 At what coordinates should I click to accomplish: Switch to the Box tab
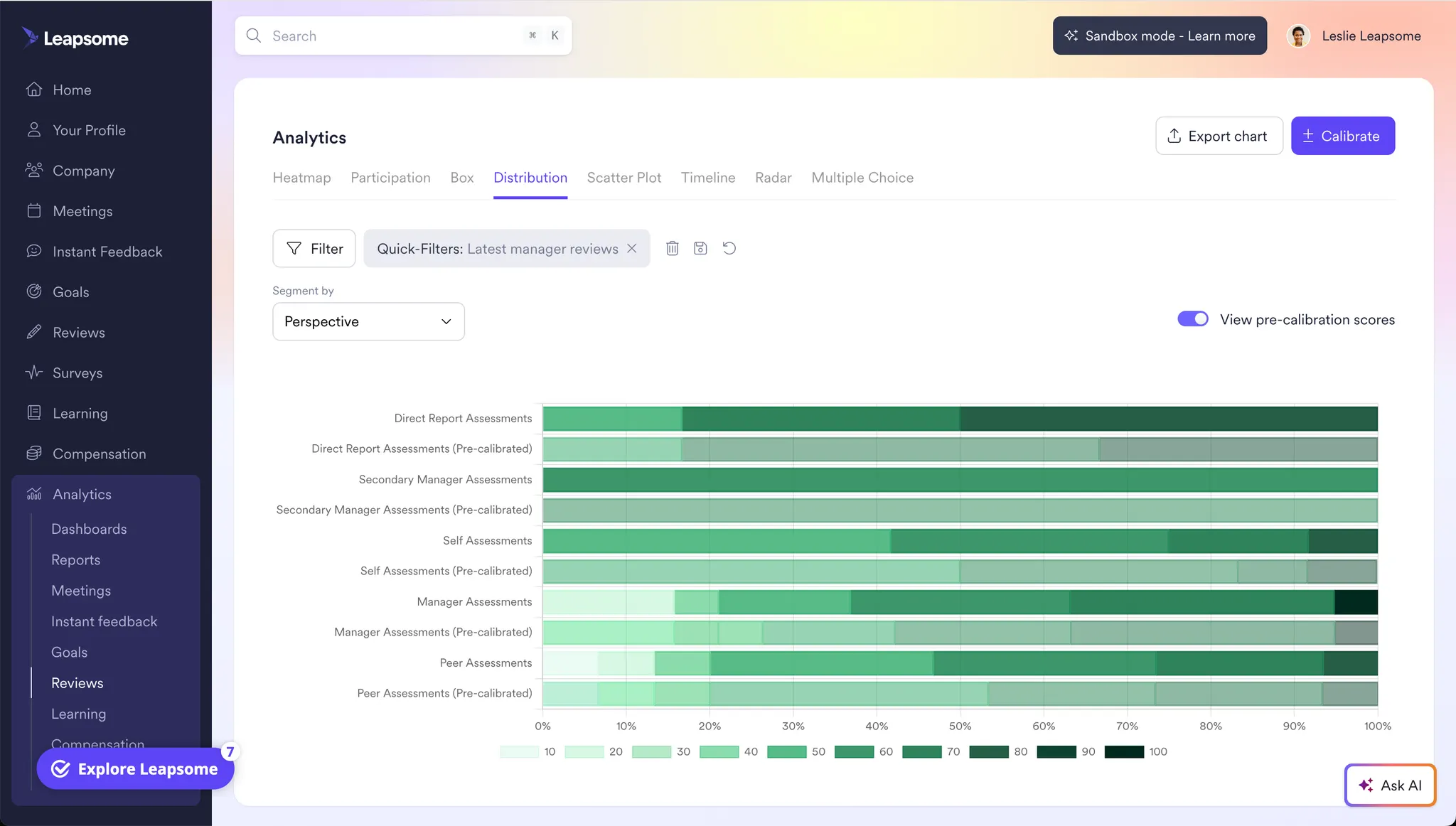click(462, 178)
